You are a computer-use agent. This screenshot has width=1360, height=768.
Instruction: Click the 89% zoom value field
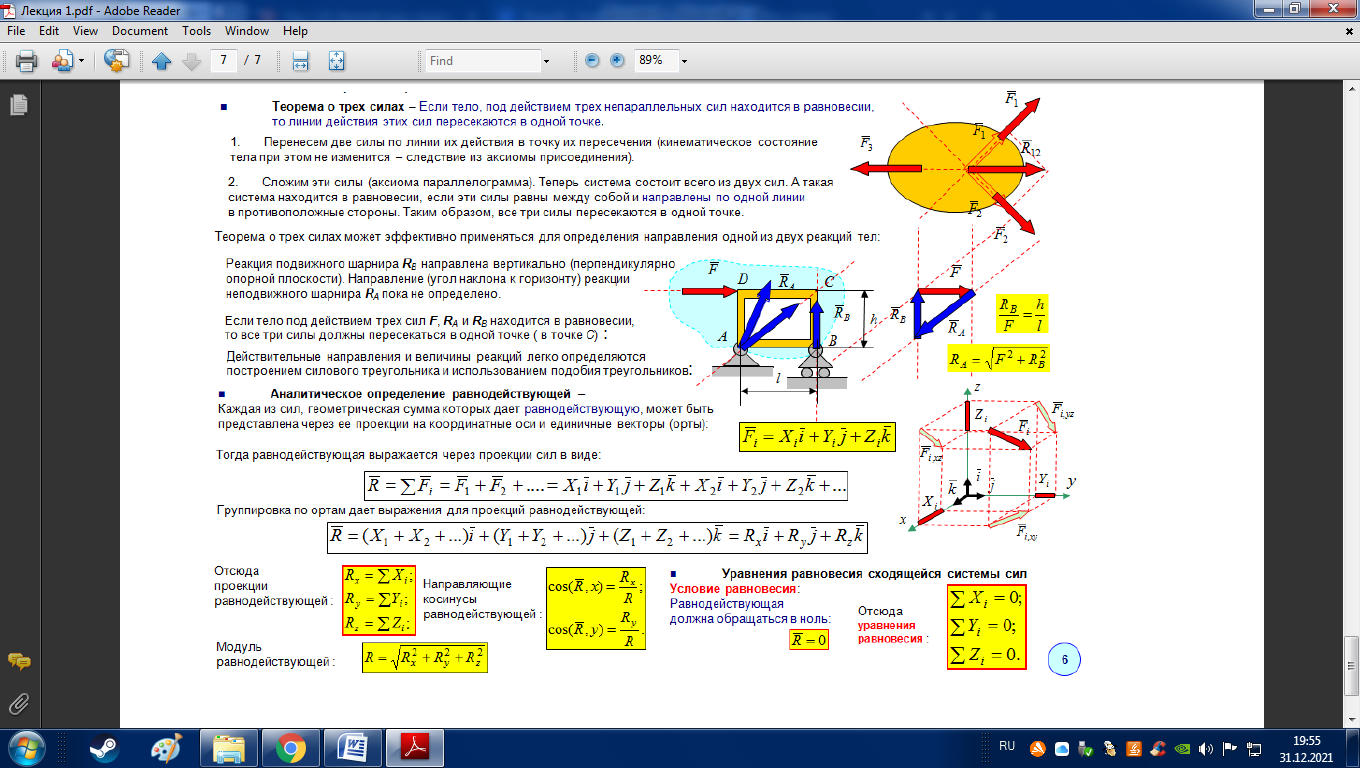point(654,60)
